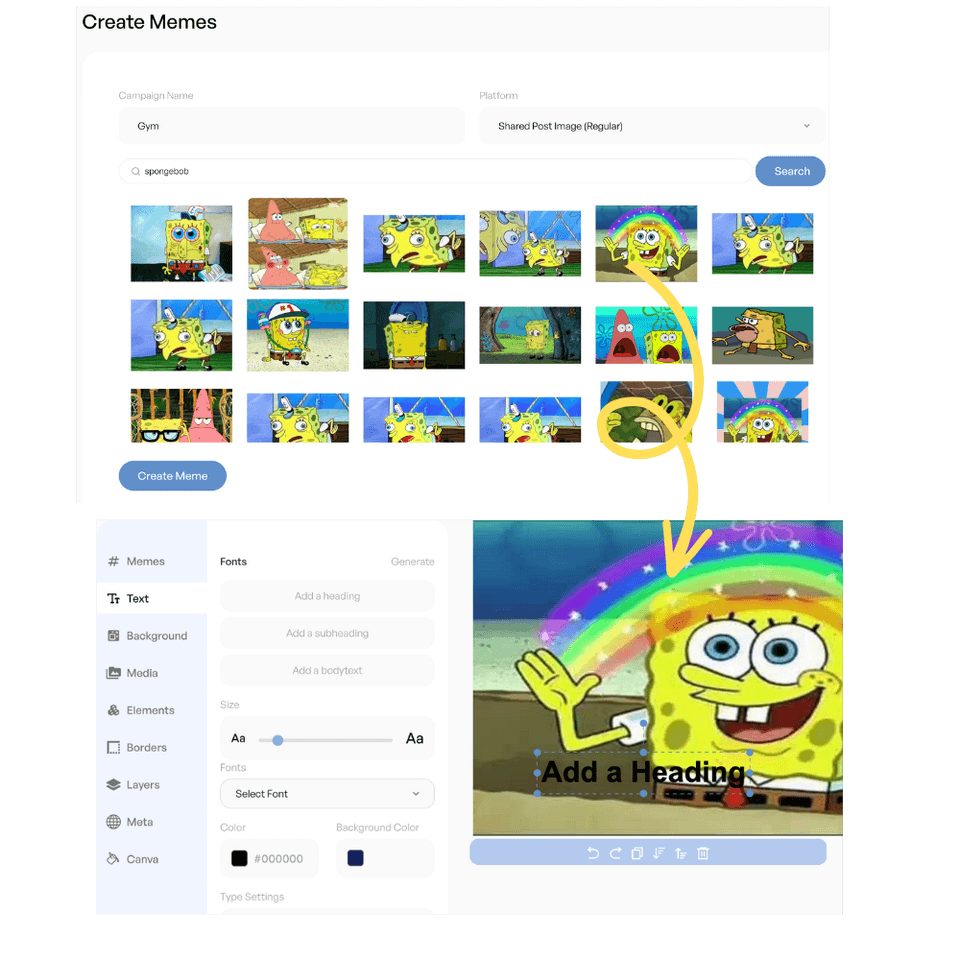Click the #000000 hex color value
960x960 pixels.
point(279,859)
